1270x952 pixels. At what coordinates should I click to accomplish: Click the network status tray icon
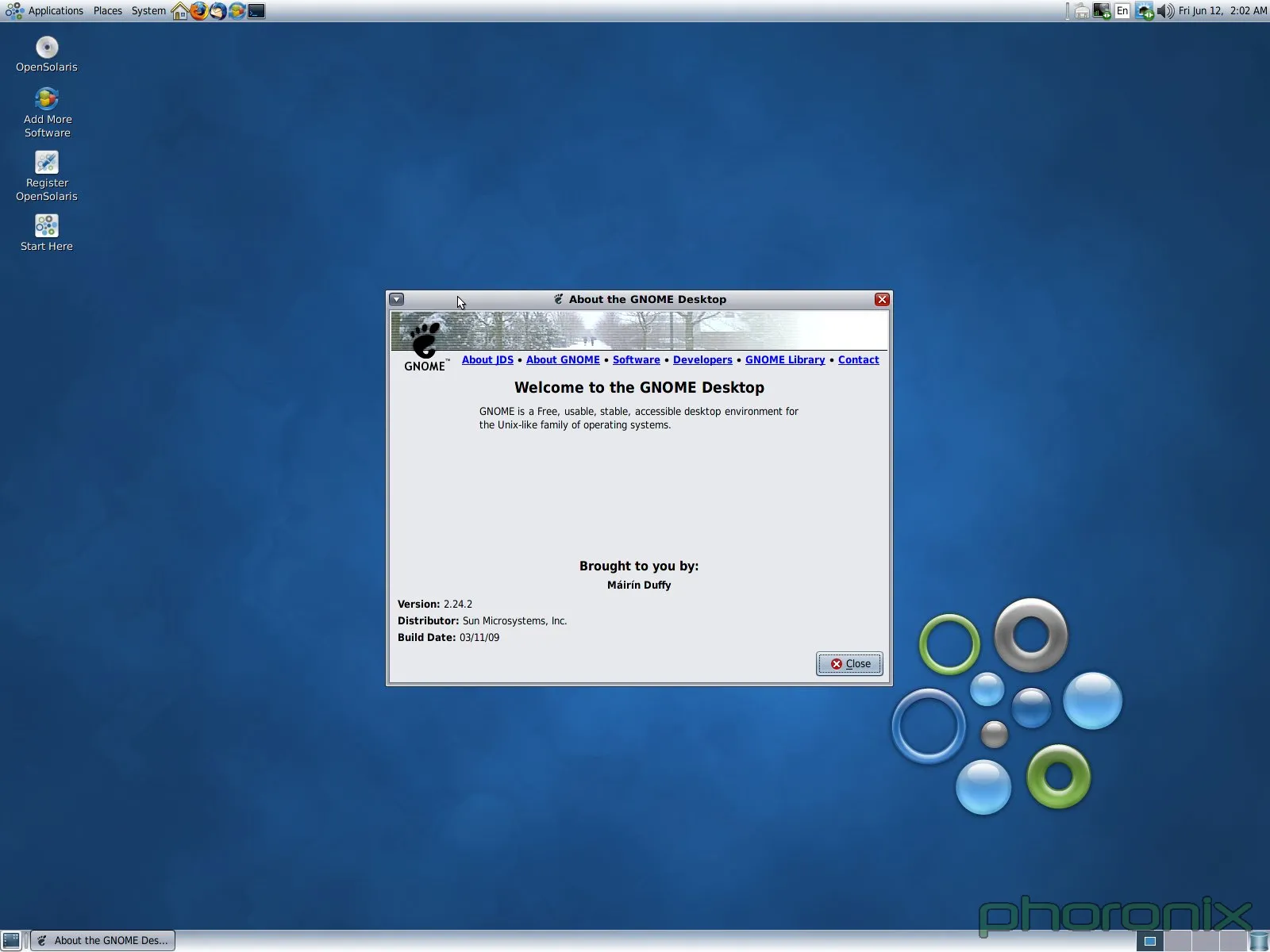1144,11
